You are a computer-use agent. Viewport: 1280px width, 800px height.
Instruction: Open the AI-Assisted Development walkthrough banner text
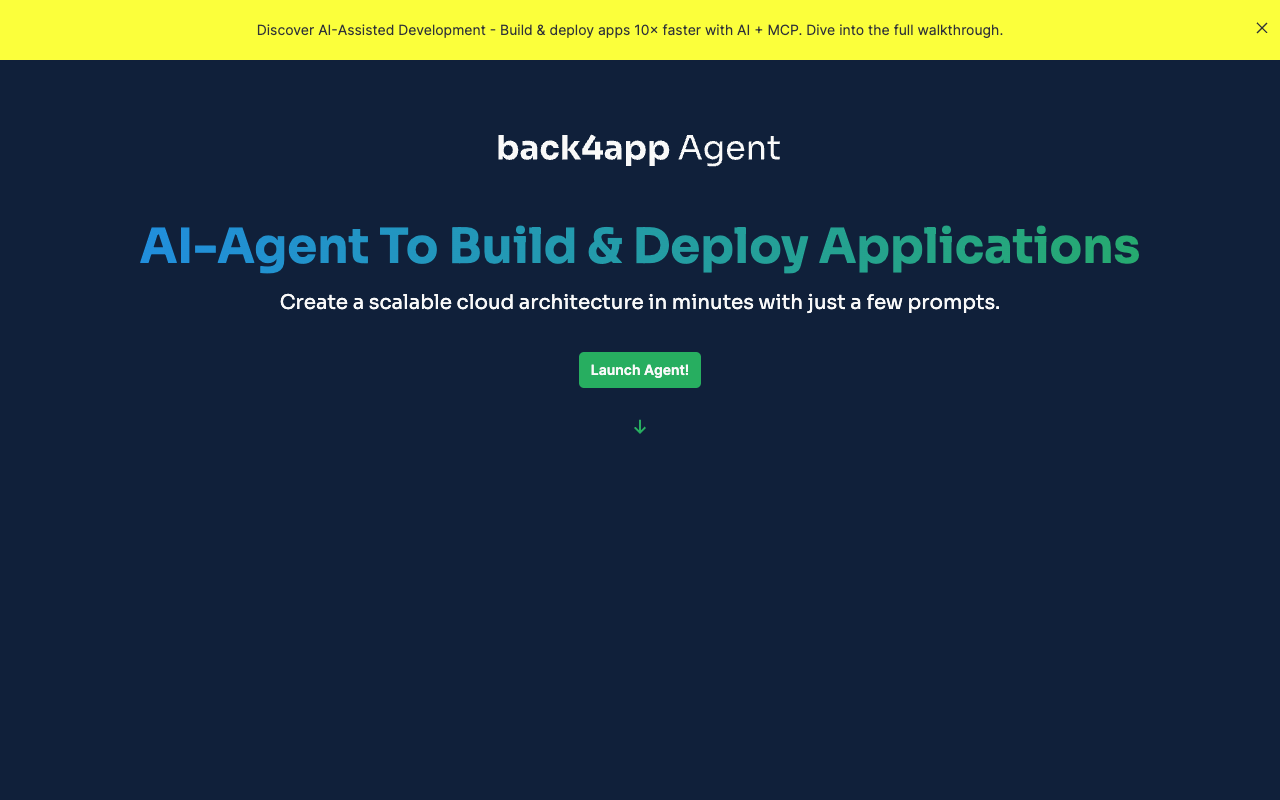[x=630, y=30]
